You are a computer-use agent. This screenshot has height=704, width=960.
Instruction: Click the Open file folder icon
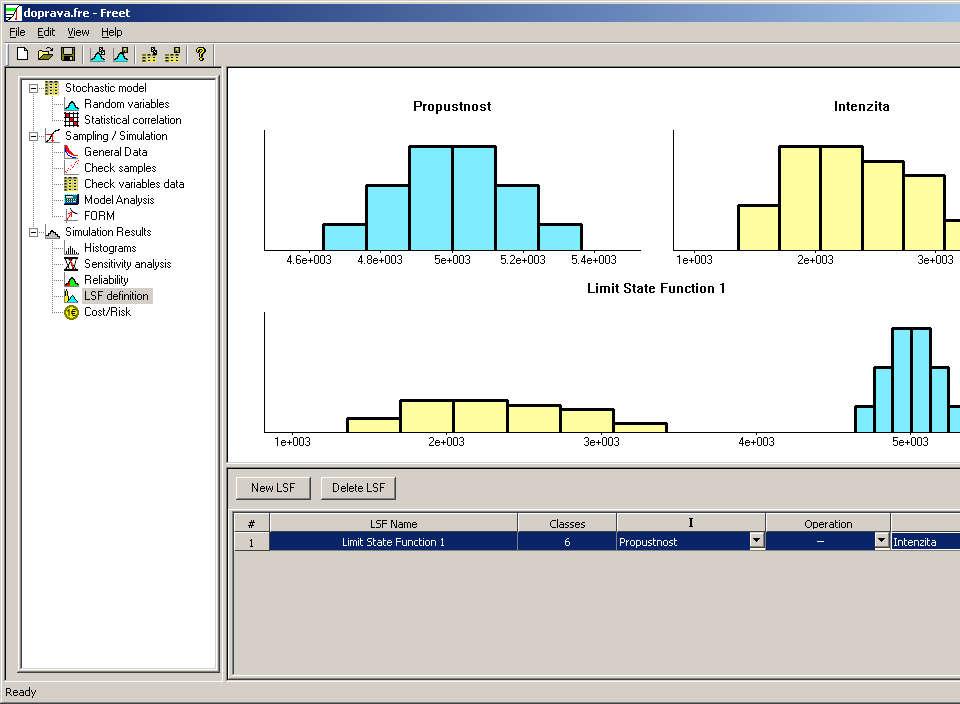coord(45,54)
